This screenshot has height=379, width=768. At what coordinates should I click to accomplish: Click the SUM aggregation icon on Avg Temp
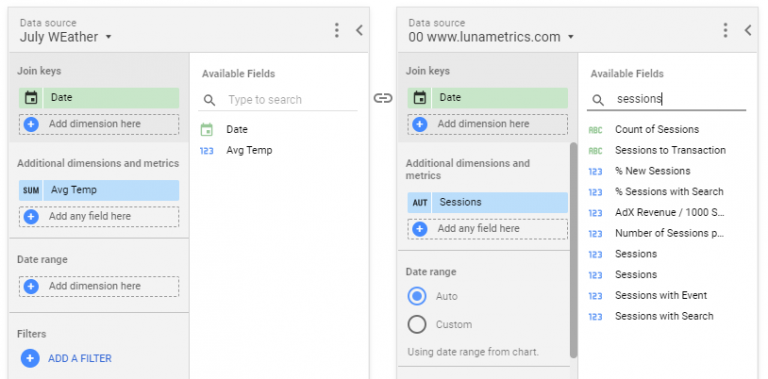tap(31, 190)
